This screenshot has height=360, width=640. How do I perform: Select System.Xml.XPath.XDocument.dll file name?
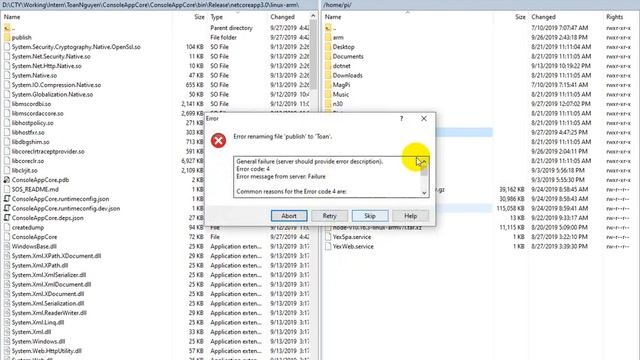pyautogui.click(x=56, y=256)
